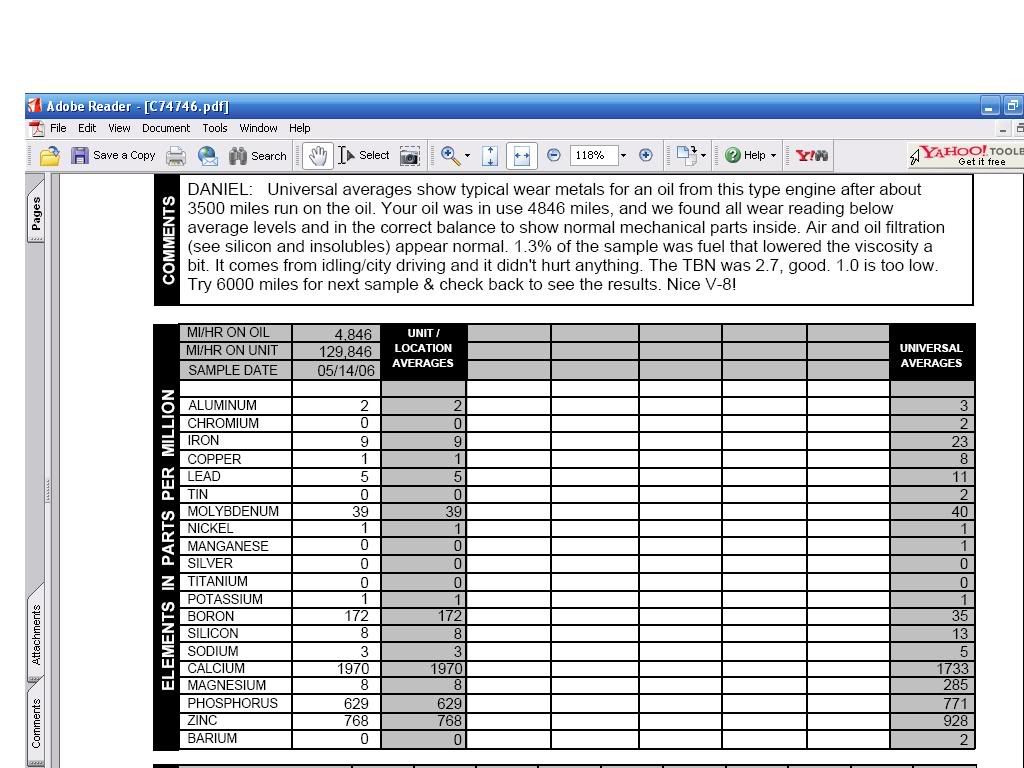Open the Window menu
This screenshot has width=1024, height=768.
point(258,128)
